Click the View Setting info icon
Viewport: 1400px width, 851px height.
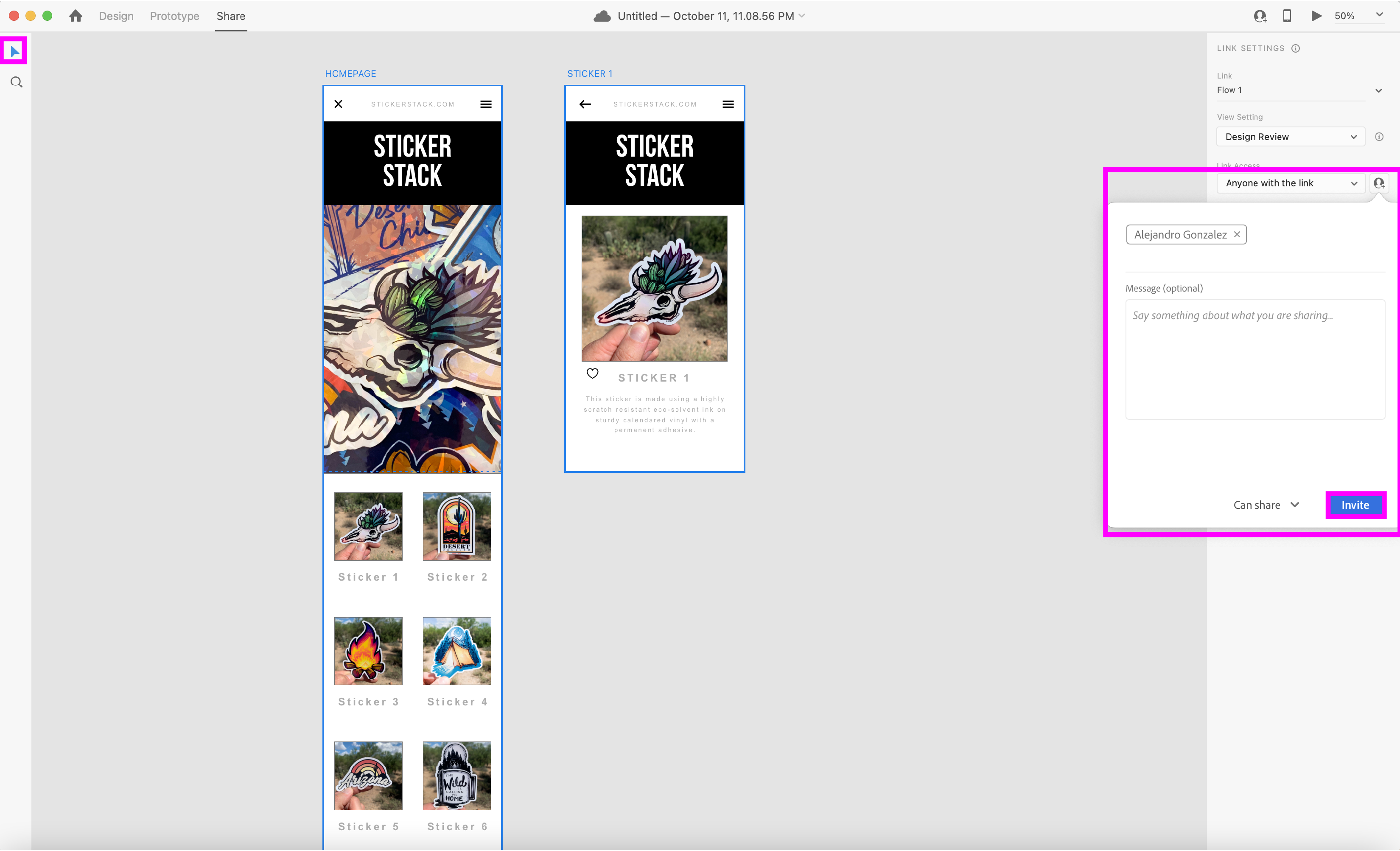(x=1379, y=137)
